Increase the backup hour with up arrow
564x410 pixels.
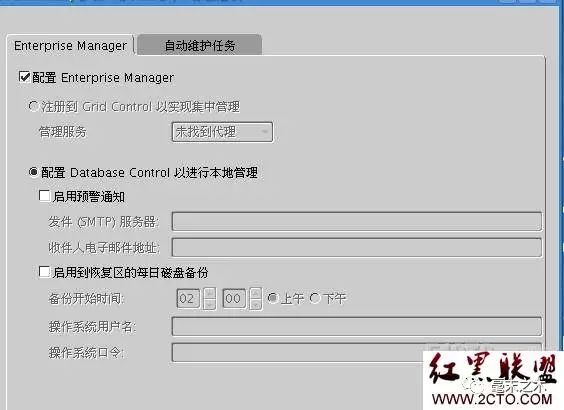coord(210,293)
